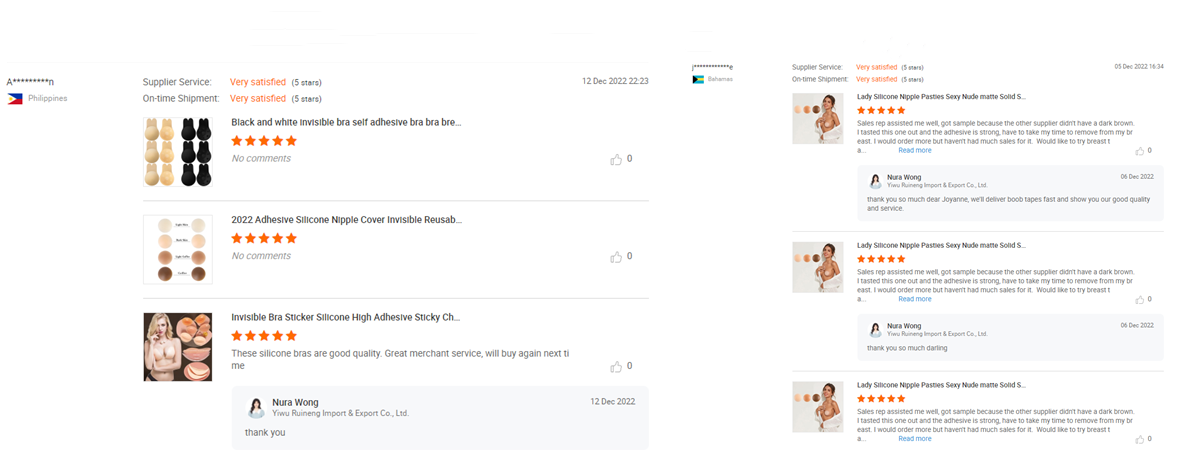Click the Bahamas flag icon
Viewport: 1200px width, 450px height.
(698, 79)
